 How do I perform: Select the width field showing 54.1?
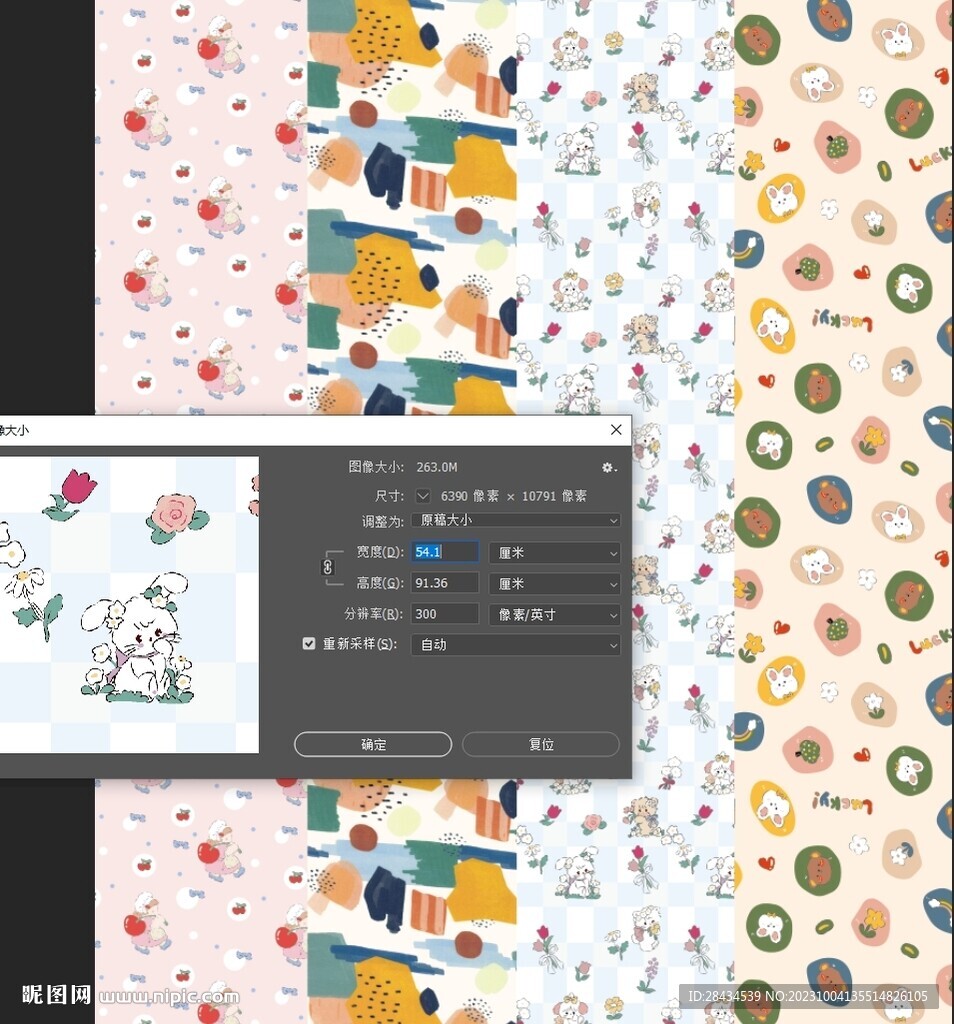(x=443, y=551)
